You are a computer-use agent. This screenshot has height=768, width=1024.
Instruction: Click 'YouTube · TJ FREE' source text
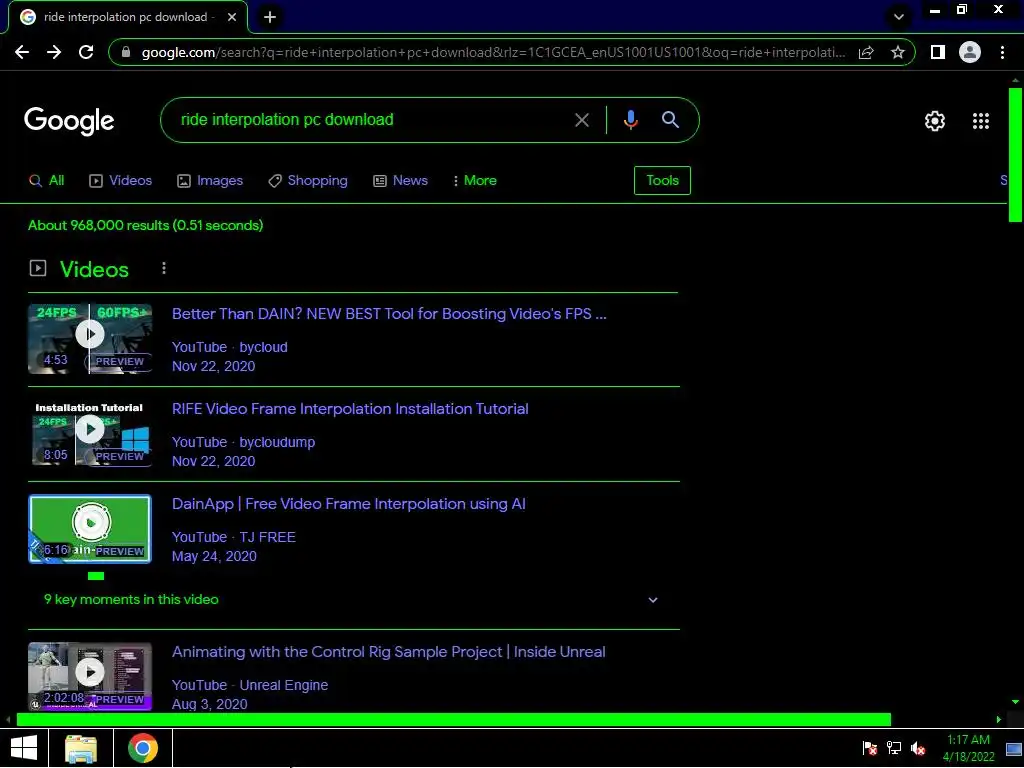234,537
